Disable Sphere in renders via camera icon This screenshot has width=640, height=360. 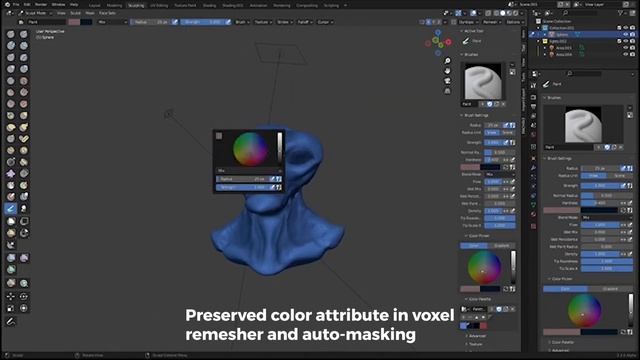[x=632, y=35]
